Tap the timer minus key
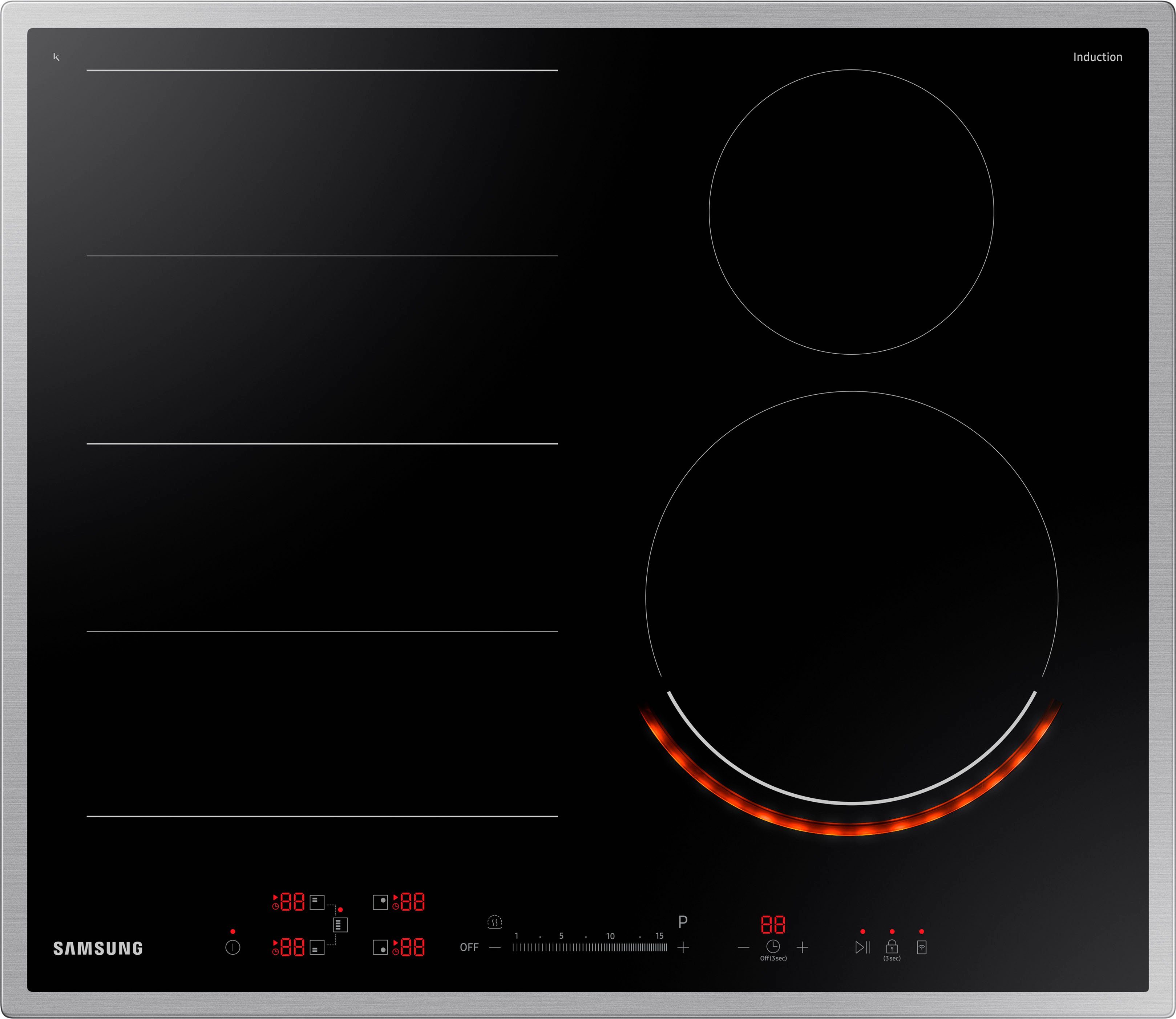Screen dimensions: 1176x1019 point(743,947)
